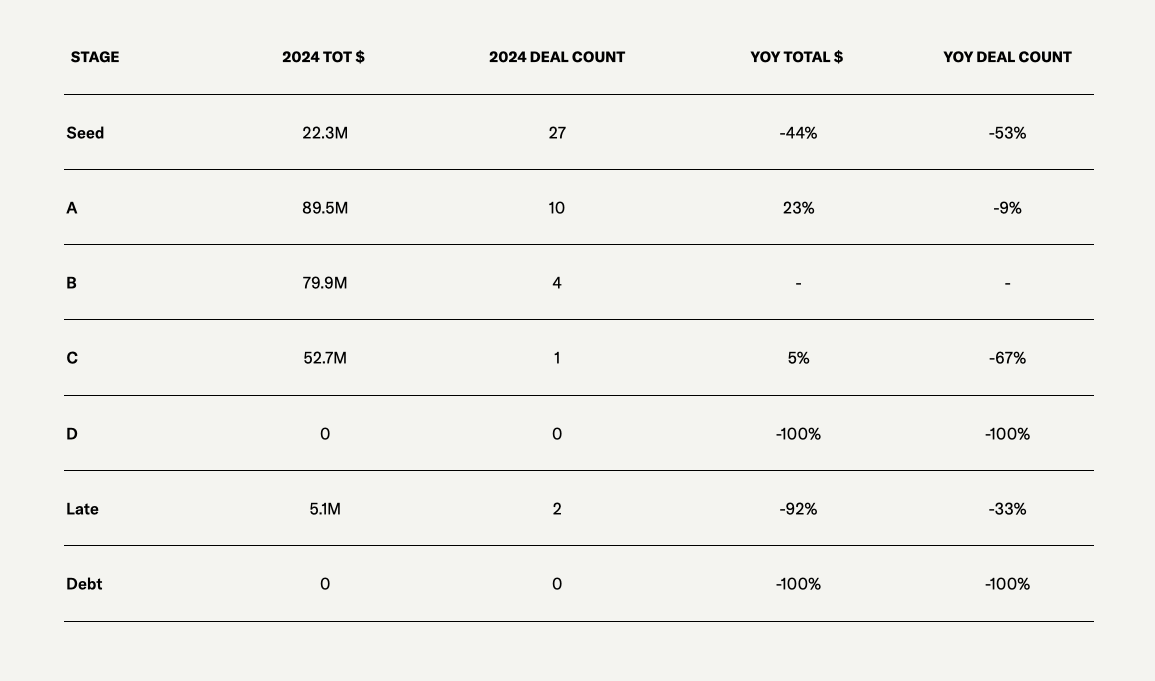The width and height of the screenshot is (1155, 681).
Task: Click the YOY TOTAL $ column header
Action: tap(797, 57)
